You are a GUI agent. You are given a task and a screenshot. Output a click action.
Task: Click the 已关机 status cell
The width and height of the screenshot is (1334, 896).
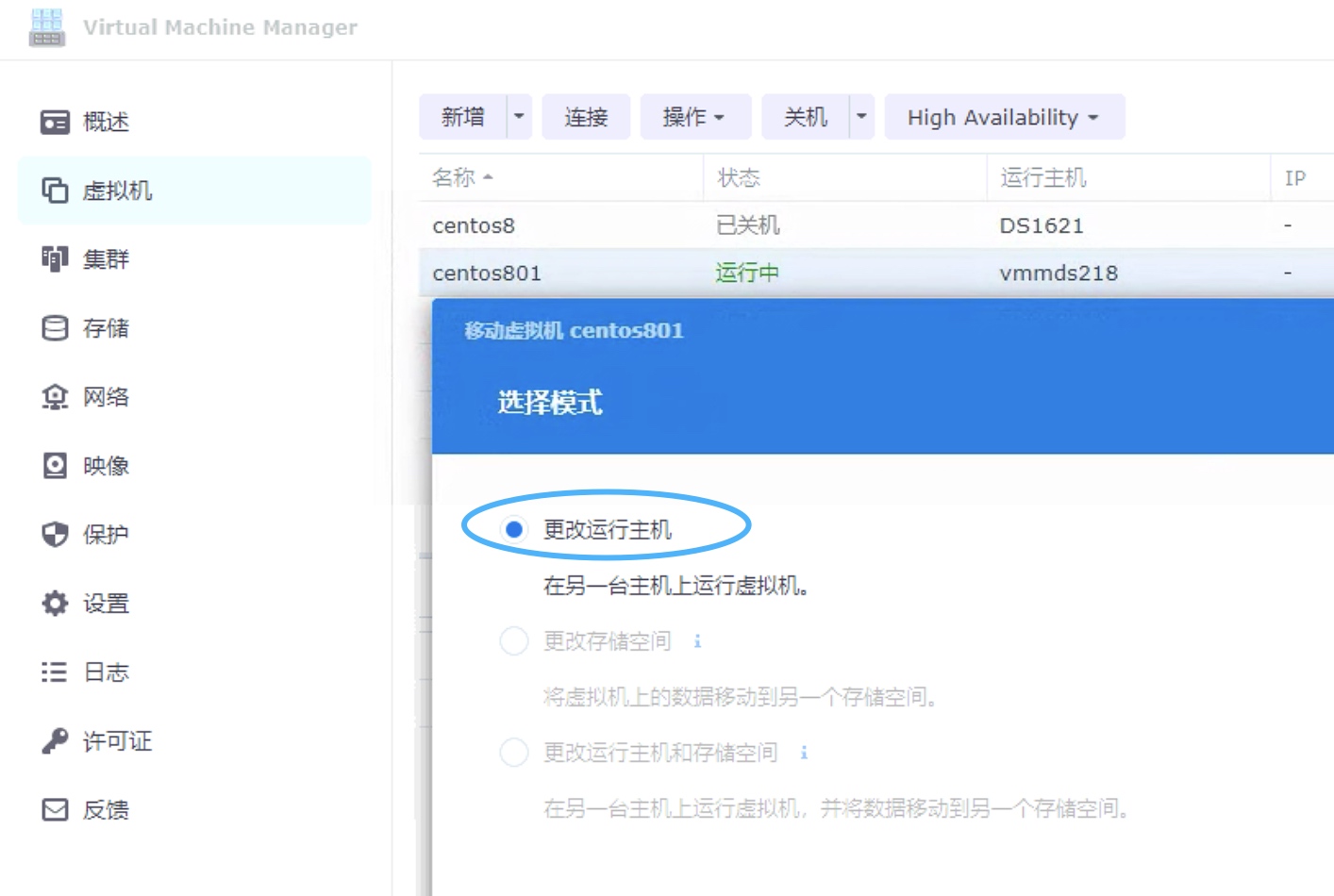[x=748, y=225]
